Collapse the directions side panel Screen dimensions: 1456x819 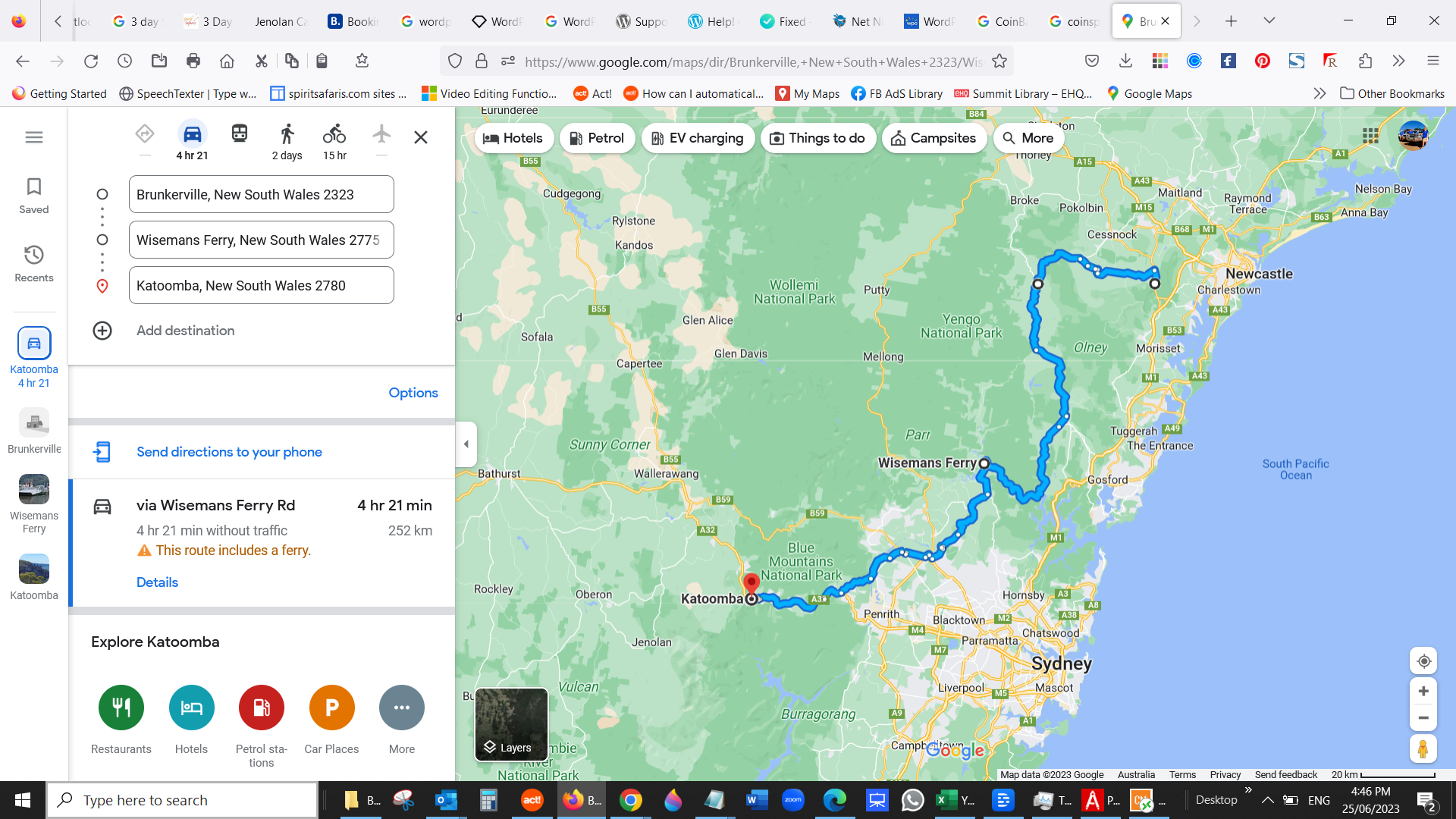tap(466, 444)
